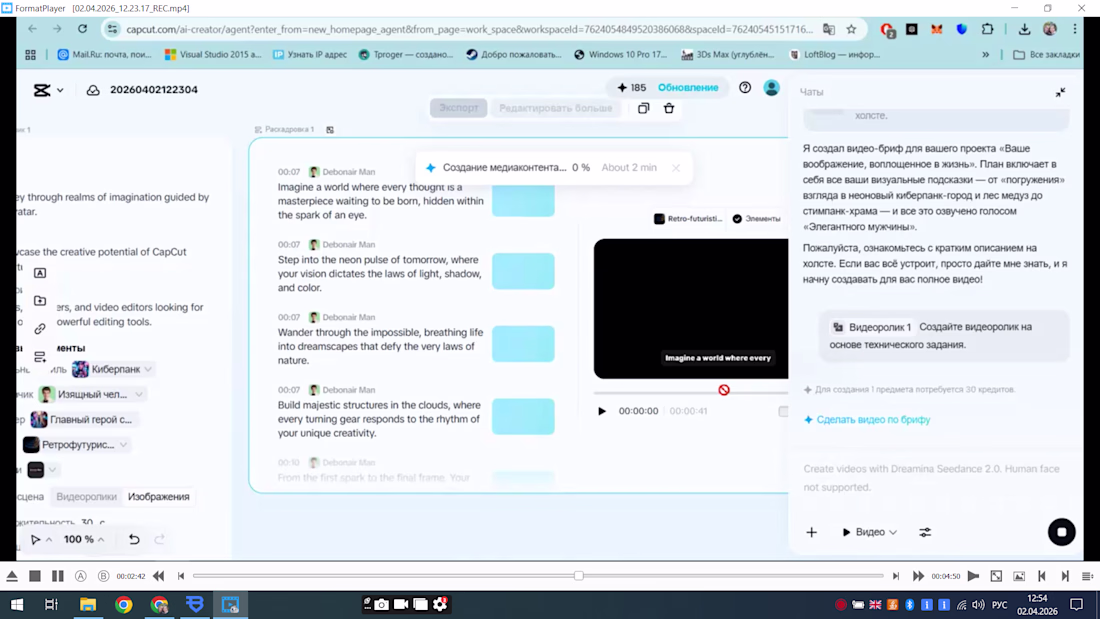Toggle the Элементы checkmark tag

756,219
